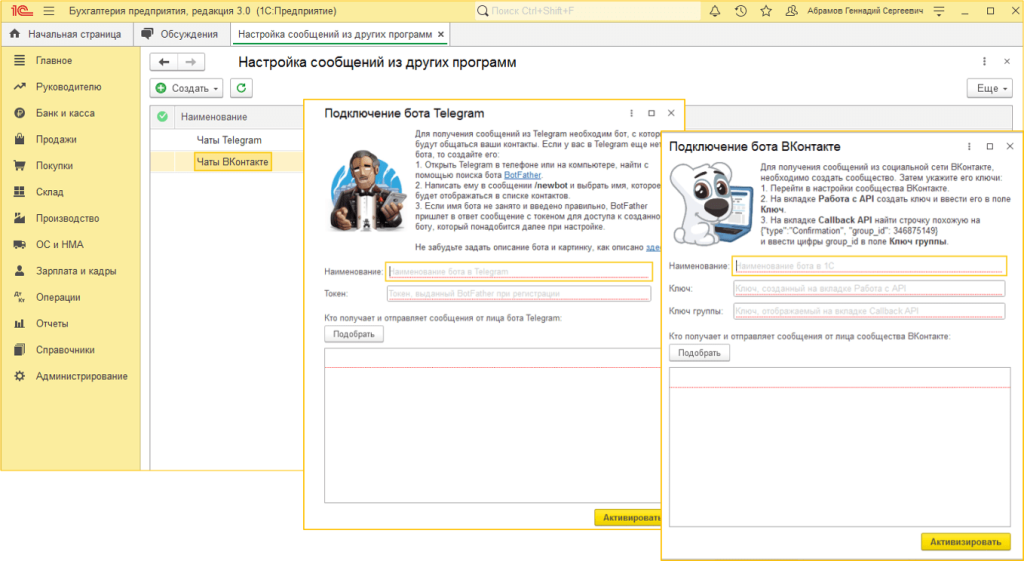
Task: Close the Настройка сообщений tab
Action: coord(441,34)
